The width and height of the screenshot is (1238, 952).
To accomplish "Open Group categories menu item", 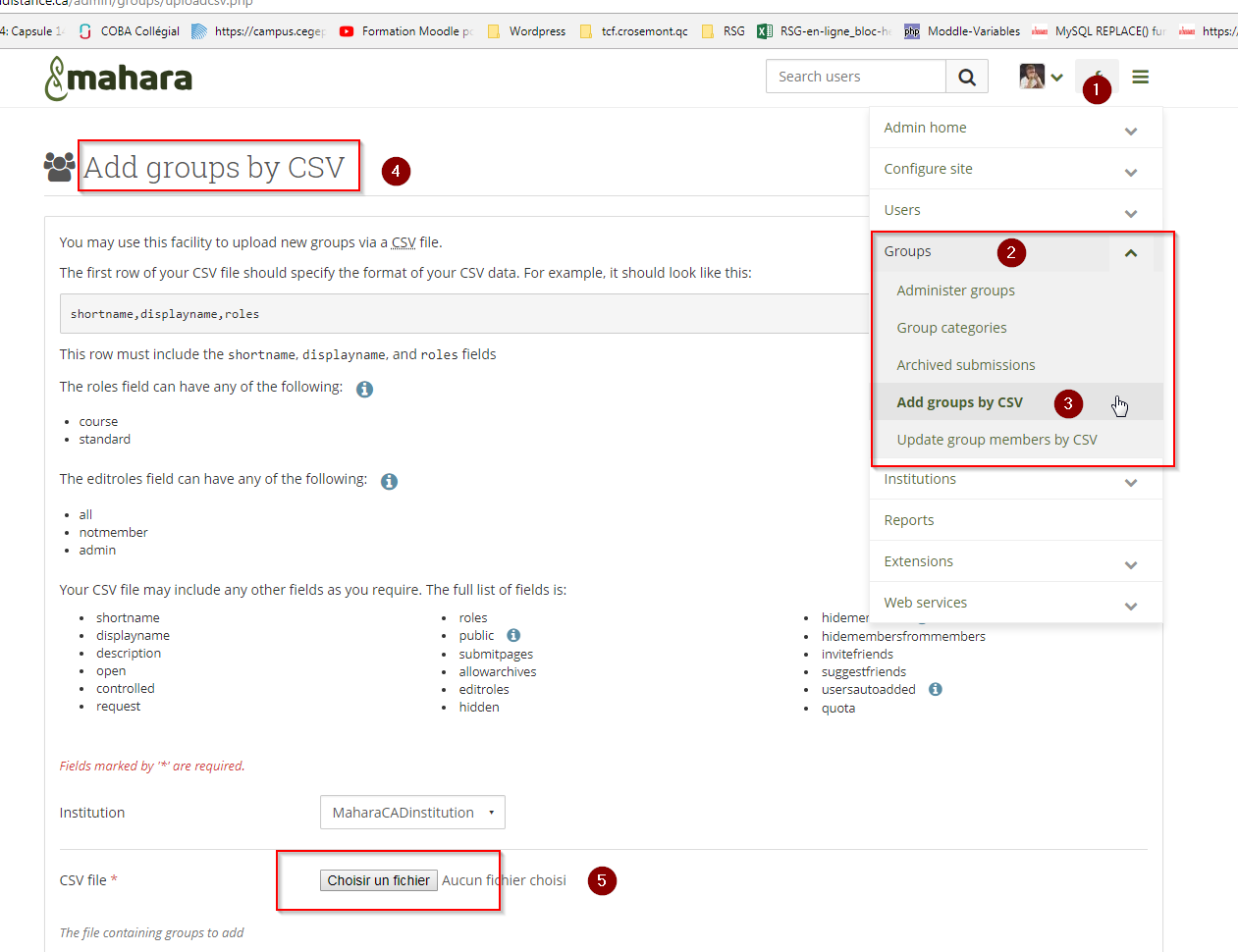I will point(951,328).
